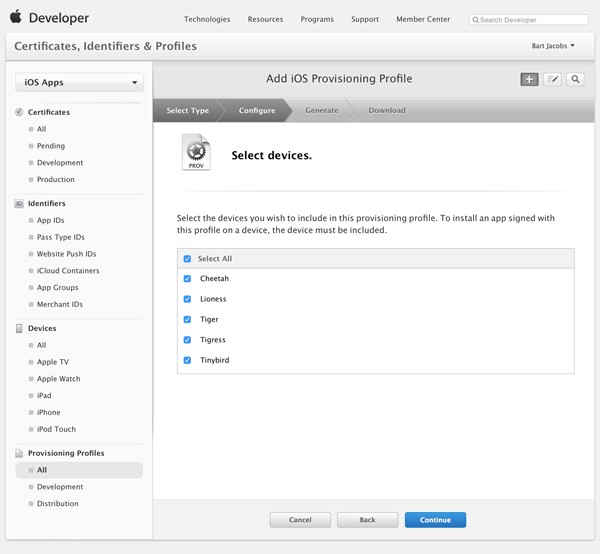Open Merchant IDs
Image resolution: width=600 pixels, height=554 pixels.
(x=60, y=305)
